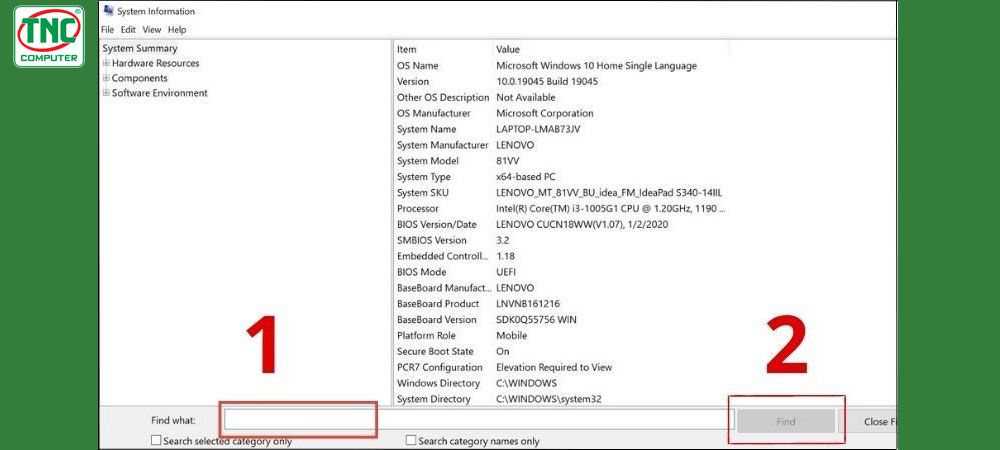This screenshot has width=1000, height=450.
Task: Open the Help menu
Action: [x=177, y=30]
